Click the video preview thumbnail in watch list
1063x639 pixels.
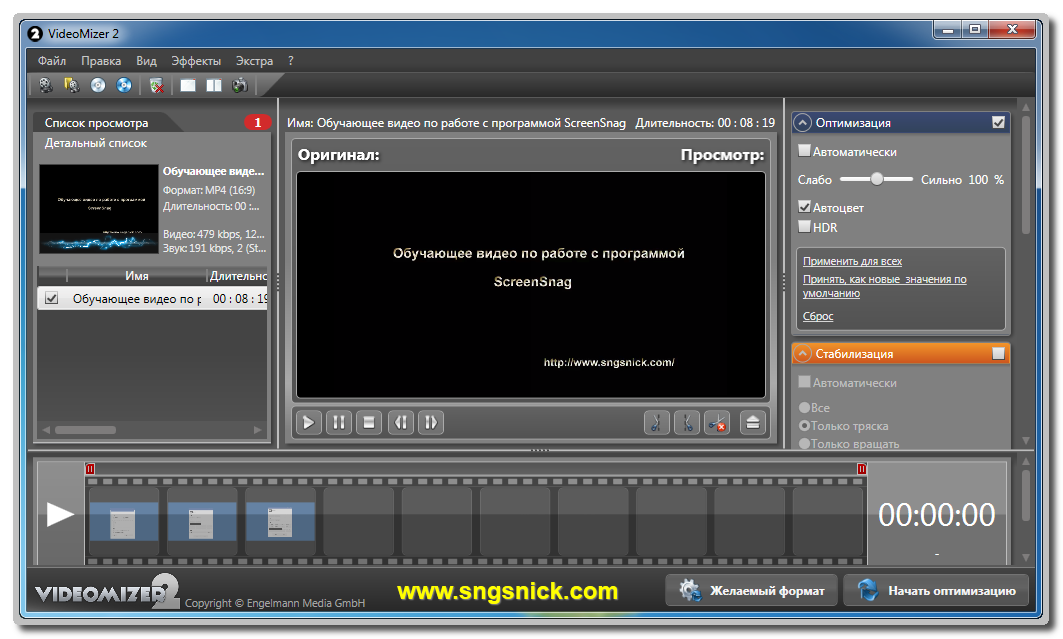(99, 209)
